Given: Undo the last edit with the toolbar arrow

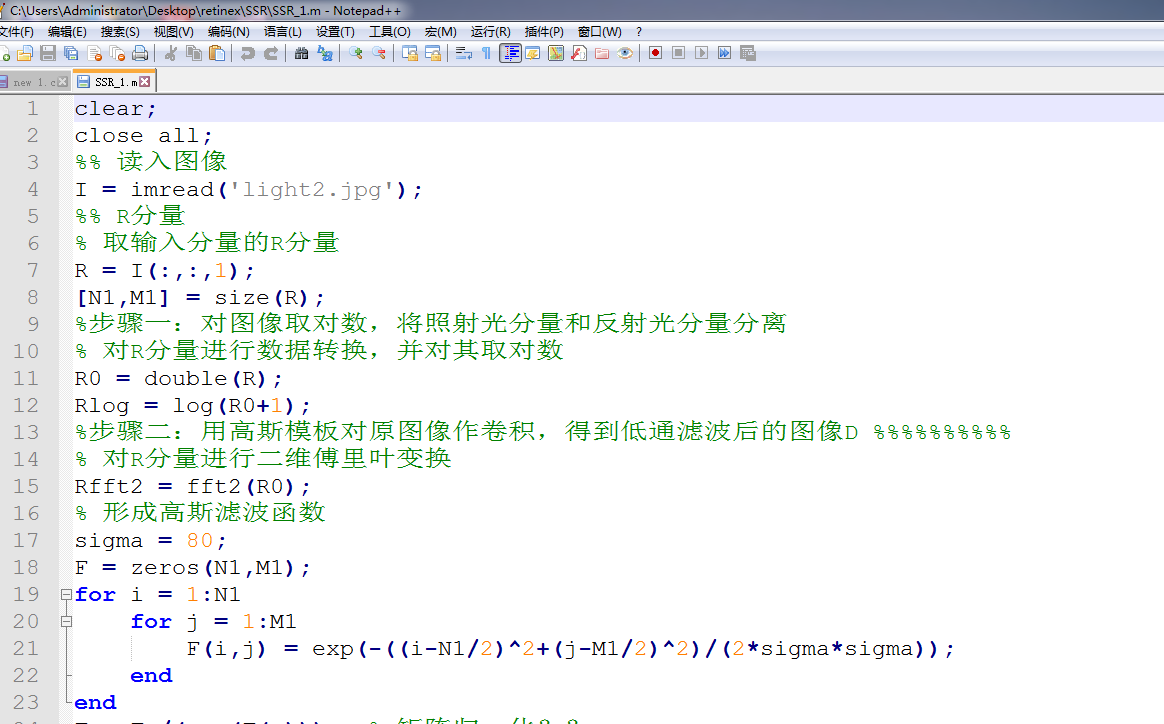Looking at the screenshot, I should [x=249, y=53].
